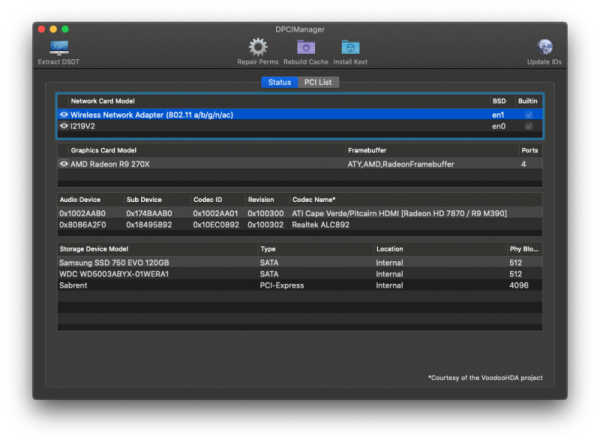Click the Install Kext icon
The width and height of the screenshot is (600, 443).
(350, 47)
